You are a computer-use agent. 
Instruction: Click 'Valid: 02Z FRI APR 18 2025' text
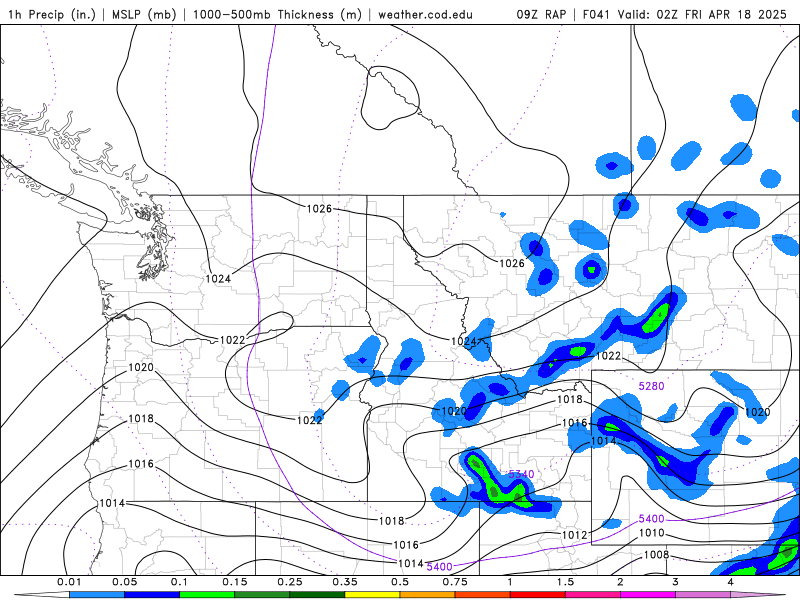click(x=702, y=14)
